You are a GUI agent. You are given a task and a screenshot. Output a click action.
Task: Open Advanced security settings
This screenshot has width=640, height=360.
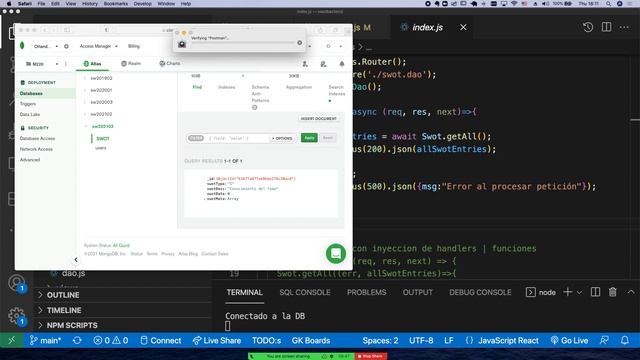pyautogui.click(x=30, y=160)
